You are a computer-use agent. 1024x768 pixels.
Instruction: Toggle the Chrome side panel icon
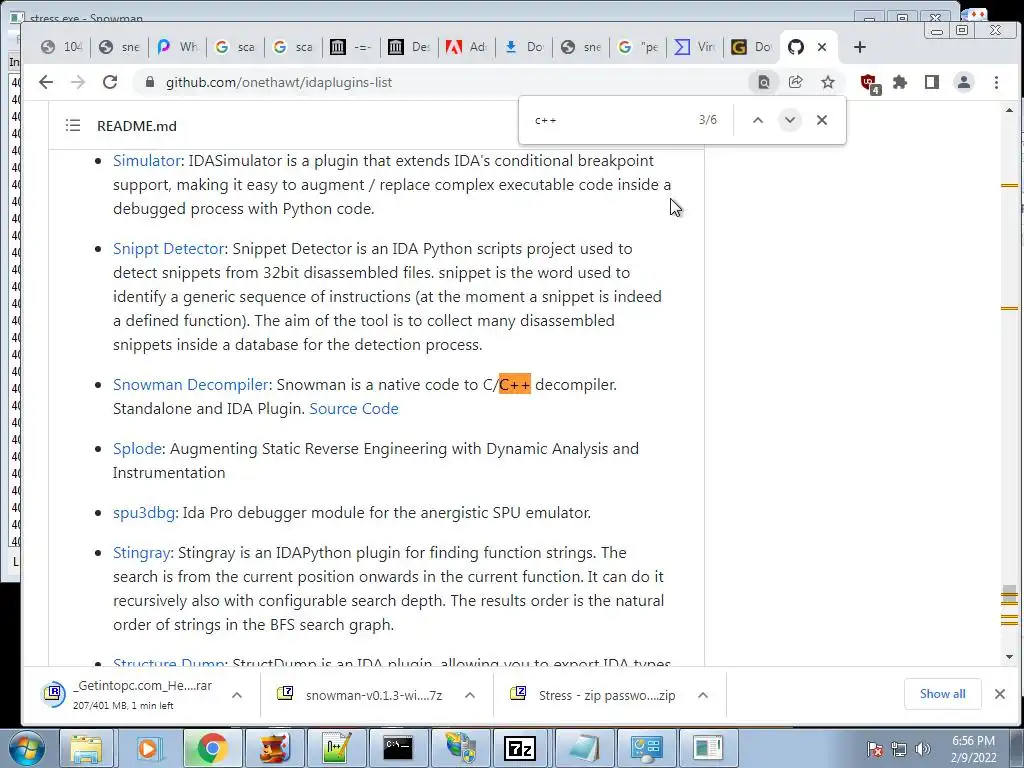[932, 82]
